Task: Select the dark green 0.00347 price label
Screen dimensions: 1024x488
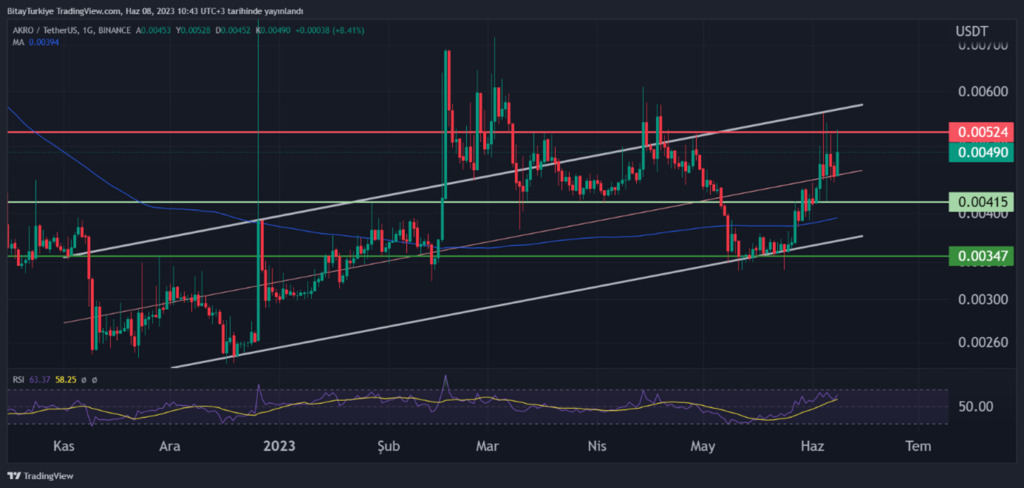Action: pyautogui.click(x=984, y=256)
